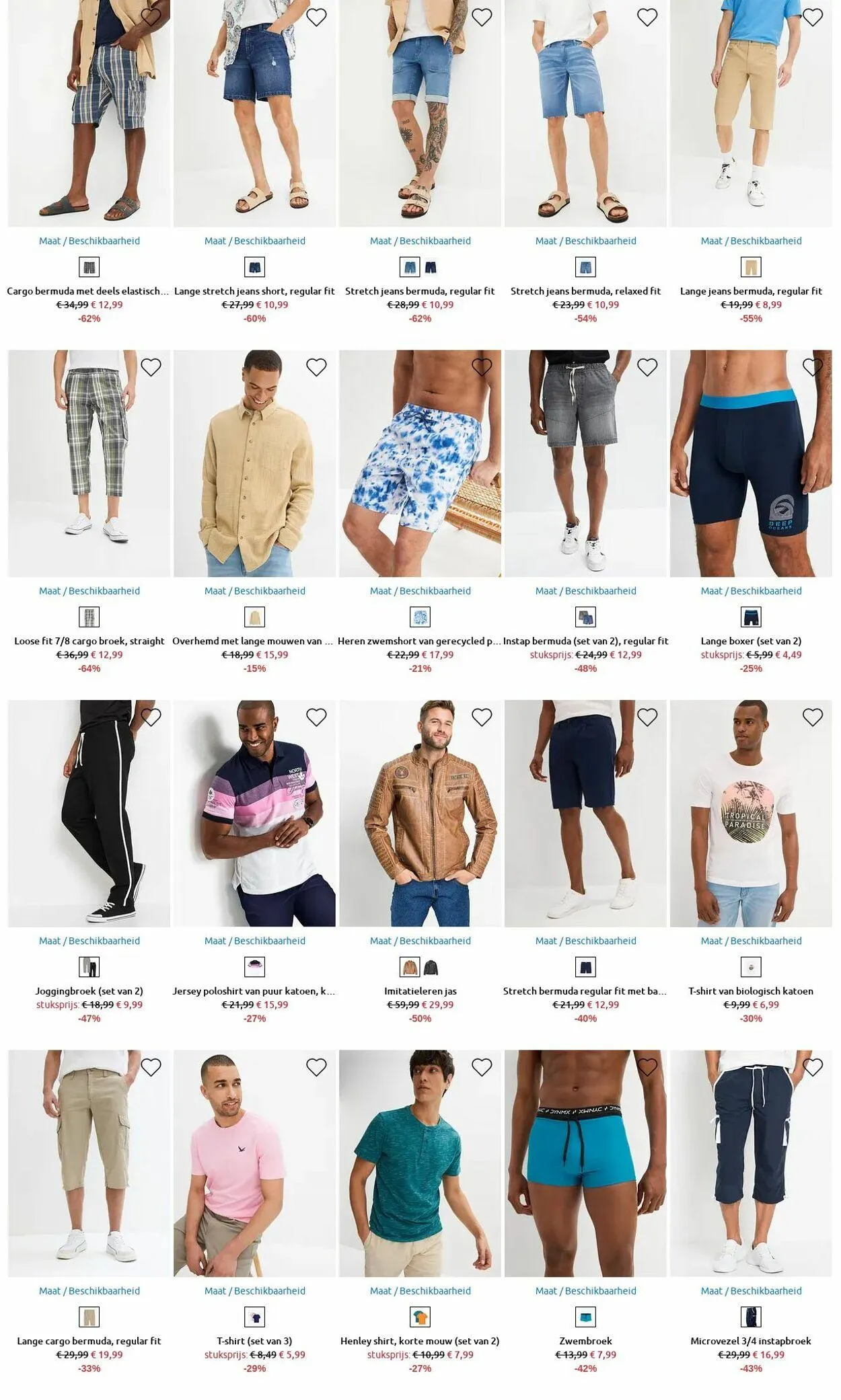
Task: Favorite the Overhemd met lange mouwen heart
Action: coord(316,367)
